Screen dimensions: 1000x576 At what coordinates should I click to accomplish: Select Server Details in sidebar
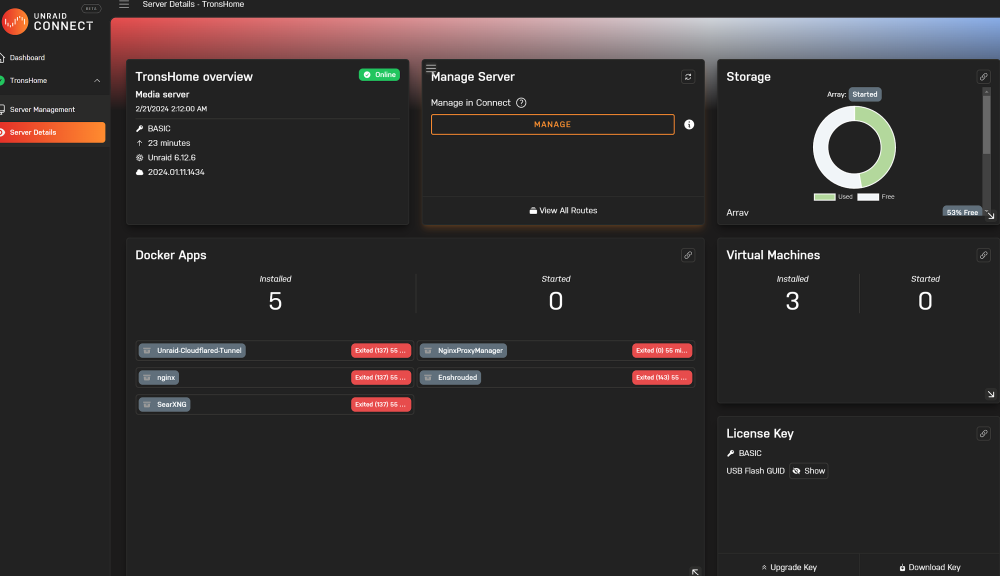point(52,133)
